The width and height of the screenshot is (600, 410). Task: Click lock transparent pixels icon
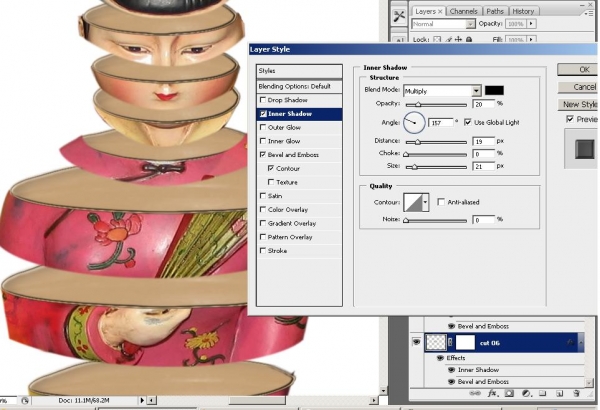(437, 39)
